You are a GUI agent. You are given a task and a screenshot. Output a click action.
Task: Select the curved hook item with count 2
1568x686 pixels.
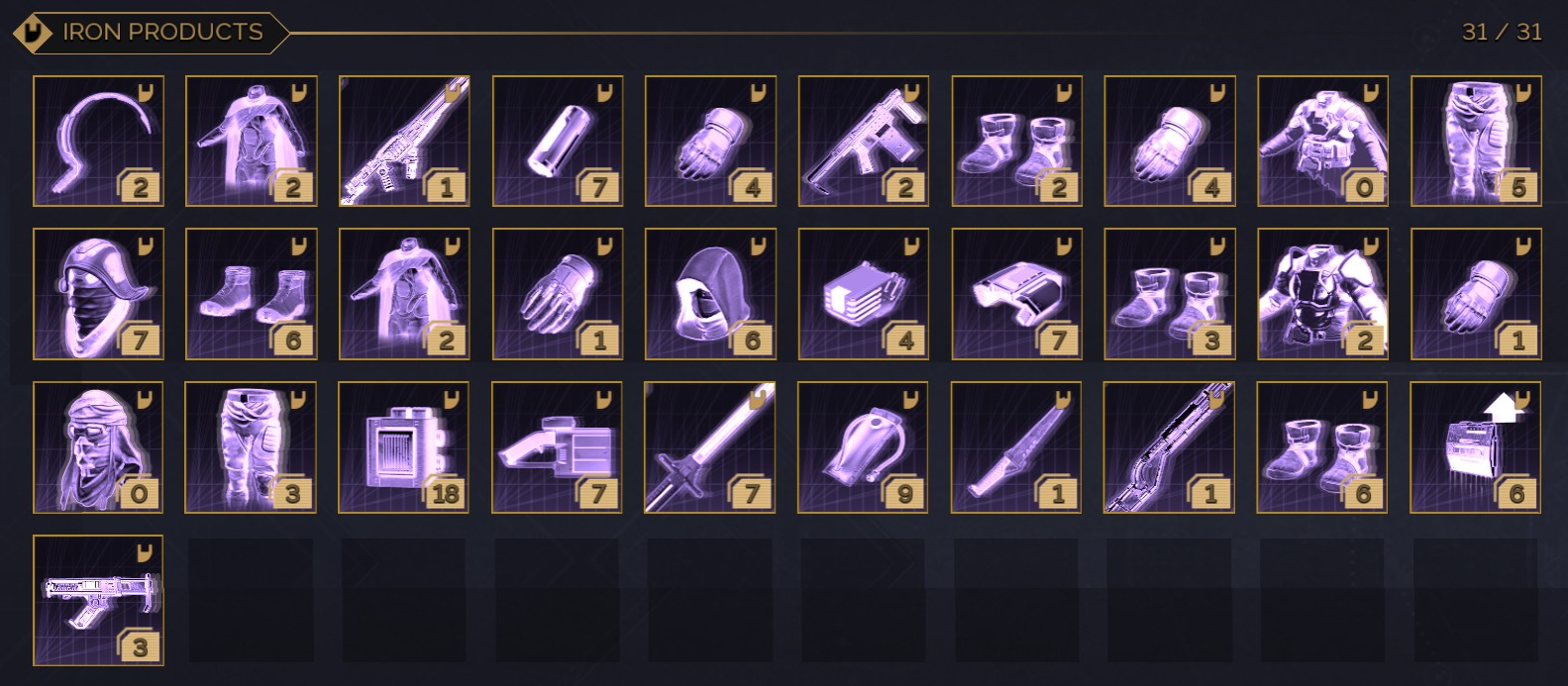coord(98,141)
